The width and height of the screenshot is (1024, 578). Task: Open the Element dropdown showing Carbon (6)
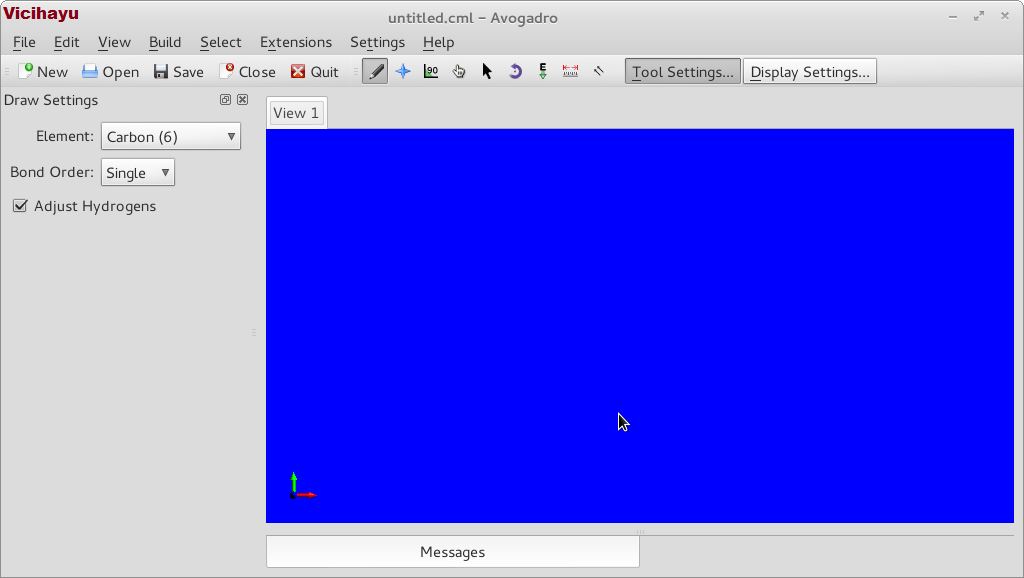tap(170, 136)
